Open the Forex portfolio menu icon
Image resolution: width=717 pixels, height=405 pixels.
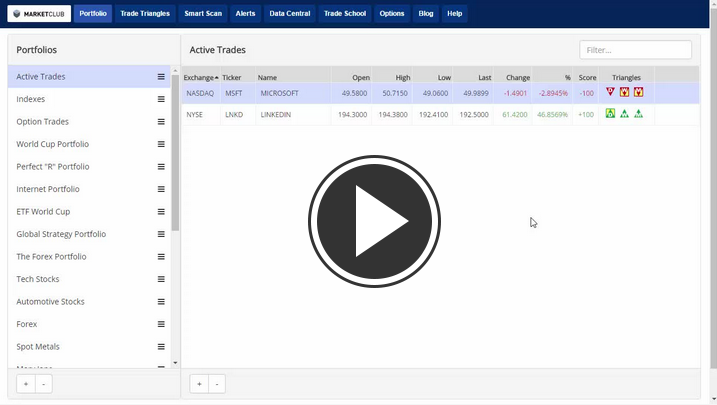click(x=161, y=324)
